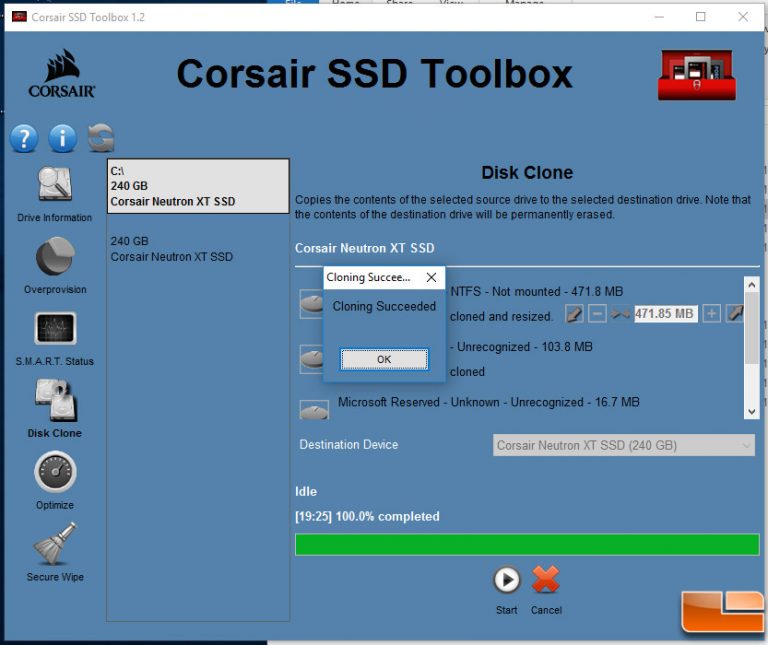Select the Disk Clone tool icon
This screenshot has height=645, width=768.
point(56,400)
